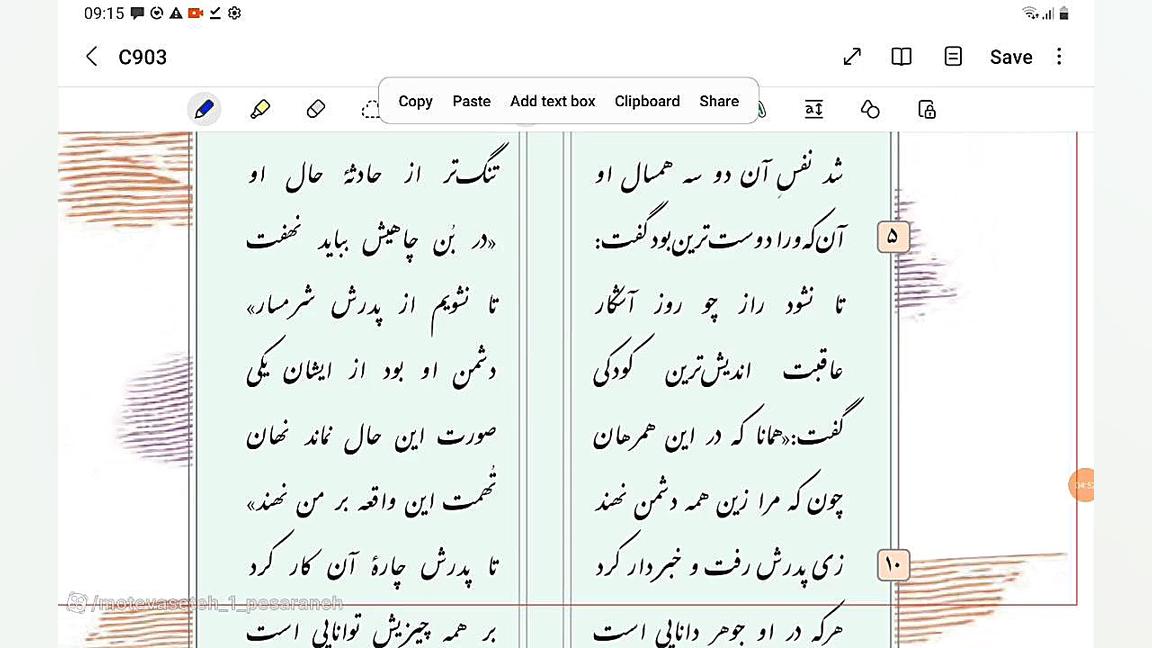Tap the Wi-Fi status icon
Image resolution: width=1152 pixels, height=648 pixels.
pos(1030,13)
